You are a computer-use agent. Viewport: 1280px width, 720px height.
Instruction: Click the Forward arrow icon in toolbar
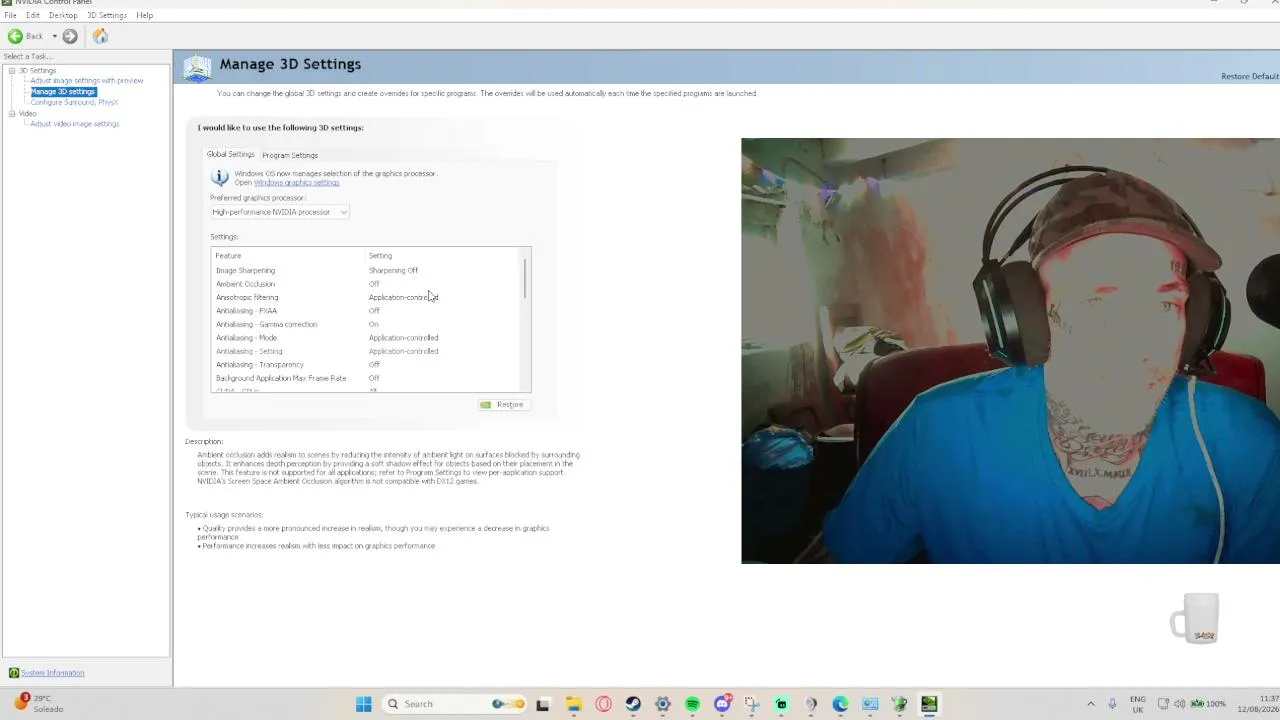[70, 36]
